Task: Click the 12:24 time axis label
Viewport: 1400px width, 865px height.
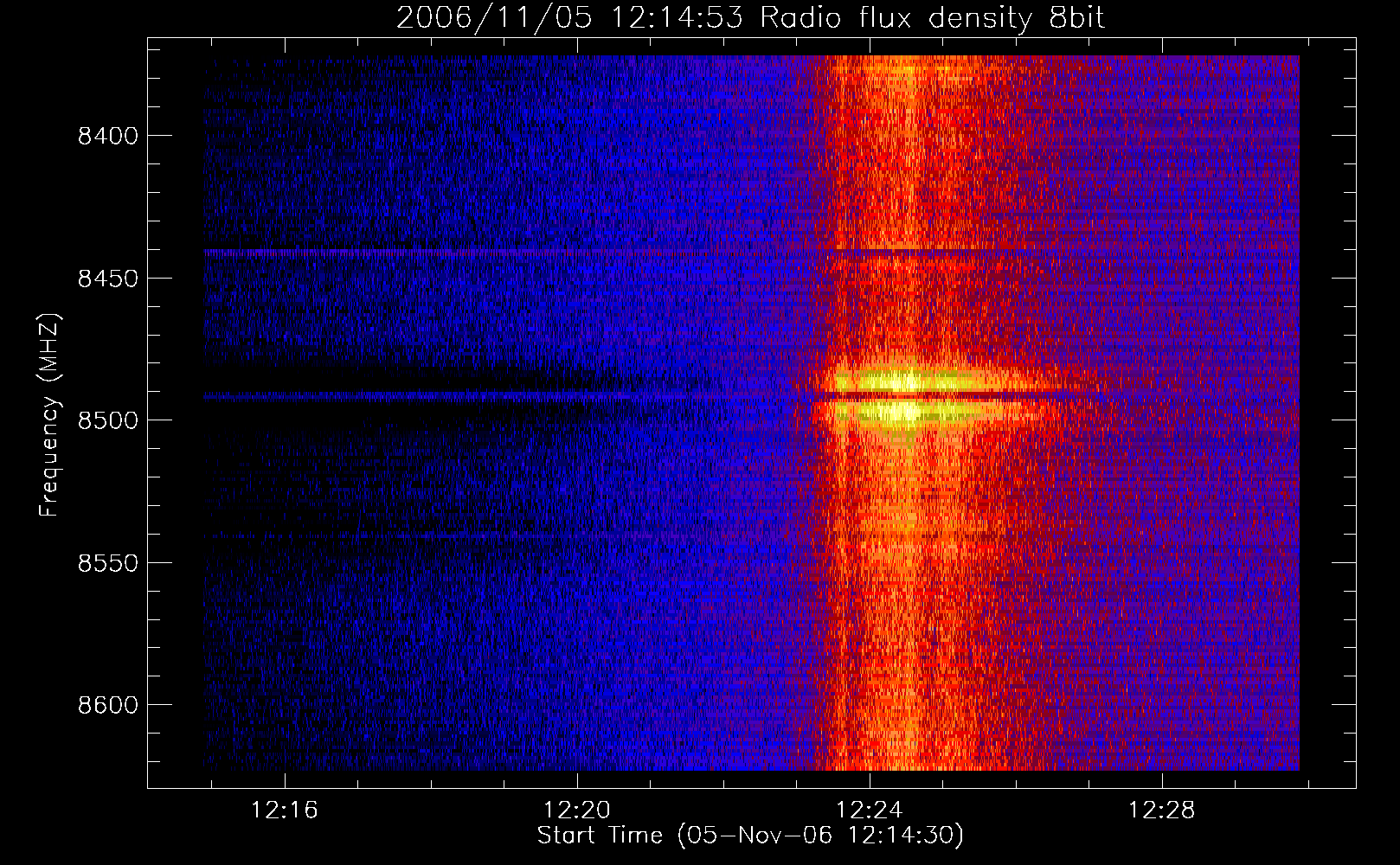Action: [870, 811]
